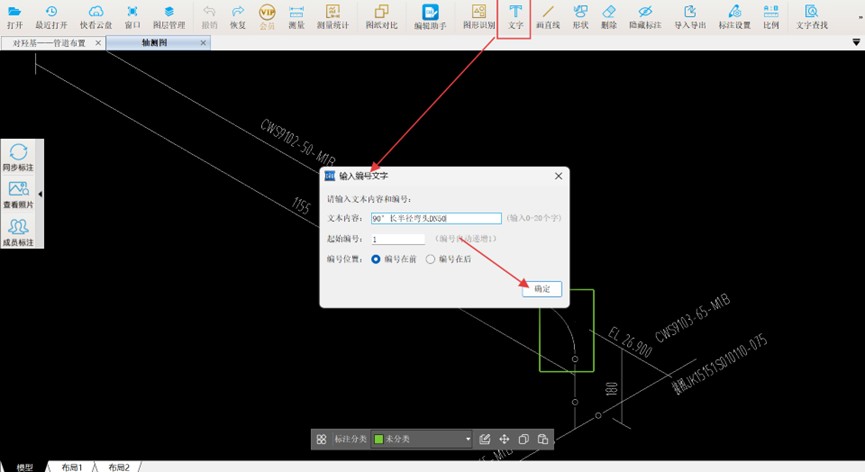Click the move annotation arrows icon

click(x=504, y=439)
